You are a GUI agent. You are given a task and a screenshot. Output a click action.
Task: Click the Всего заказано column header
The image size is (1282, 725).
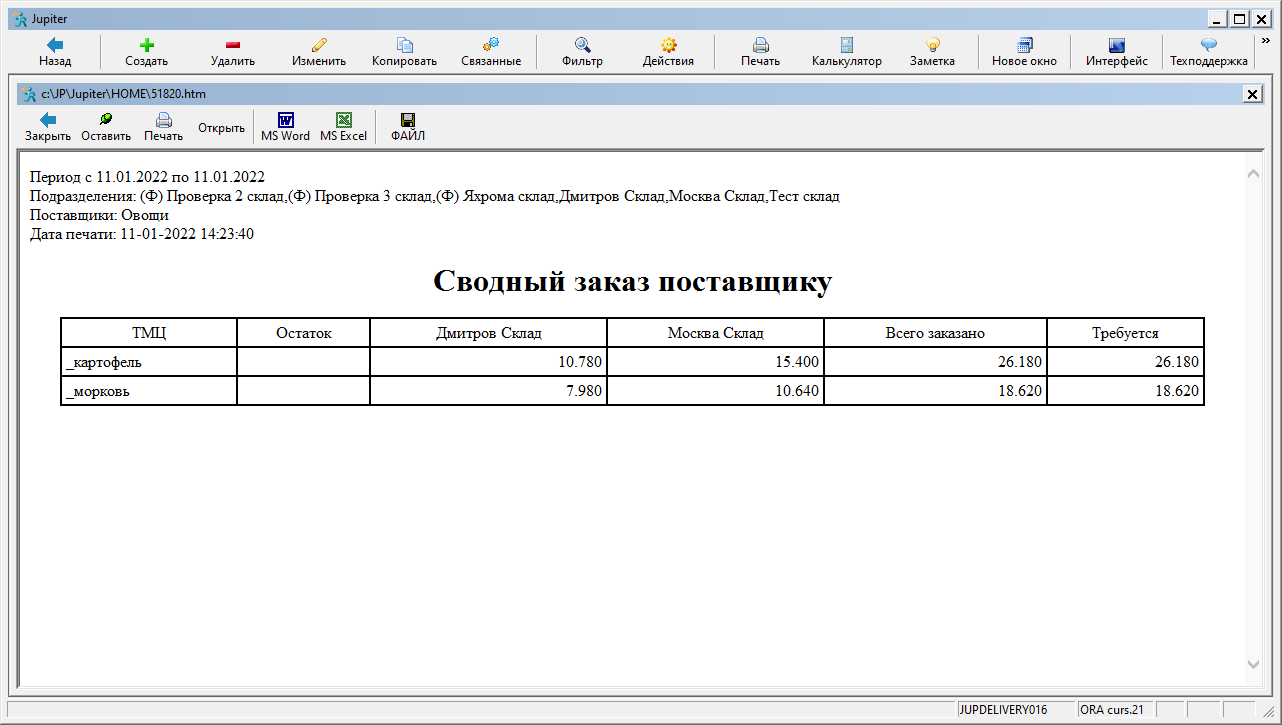(935, 333)
